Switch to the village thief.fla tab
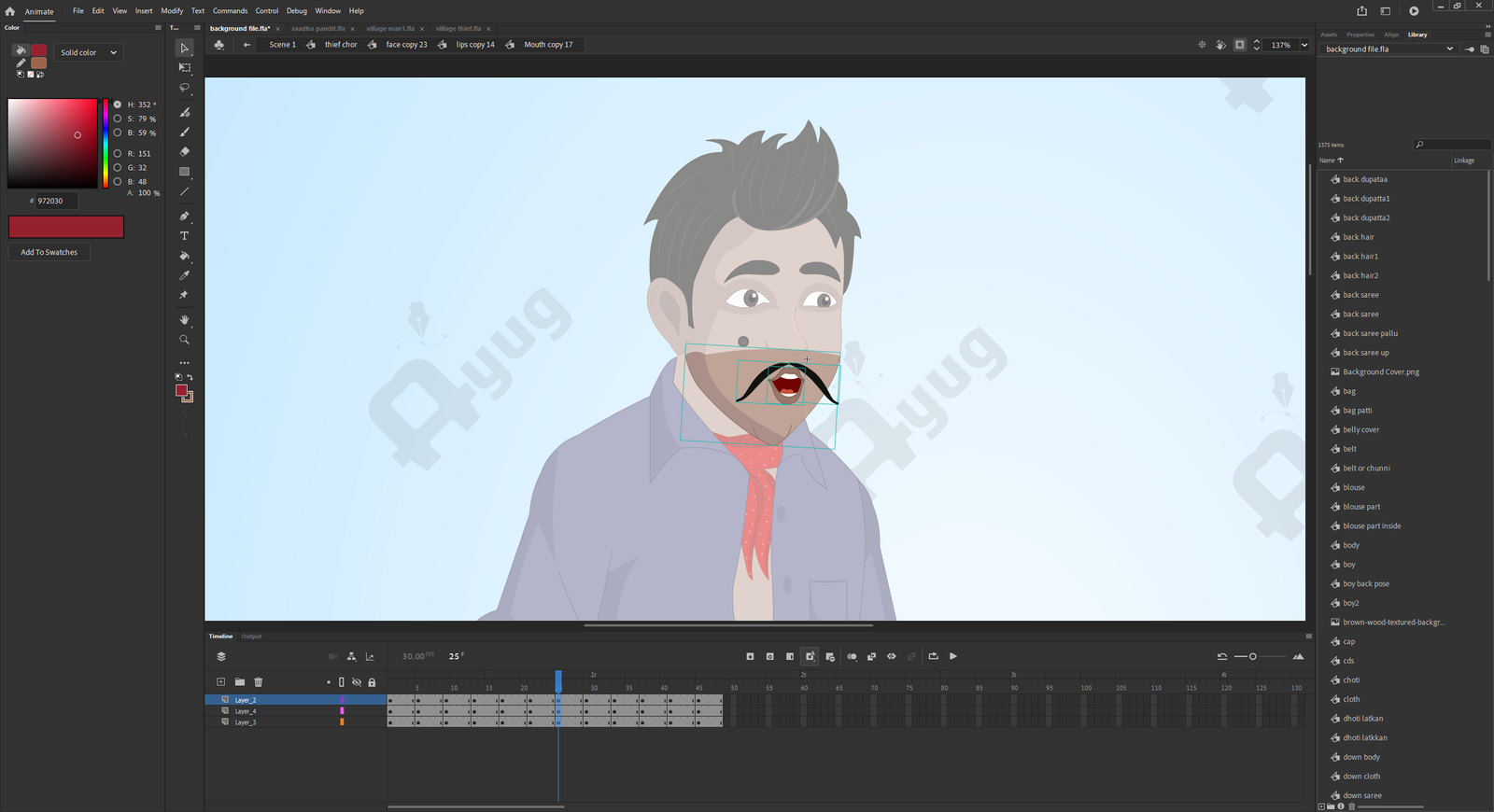This screenshot has width=1494, height=812. click(x=458, y=29)
